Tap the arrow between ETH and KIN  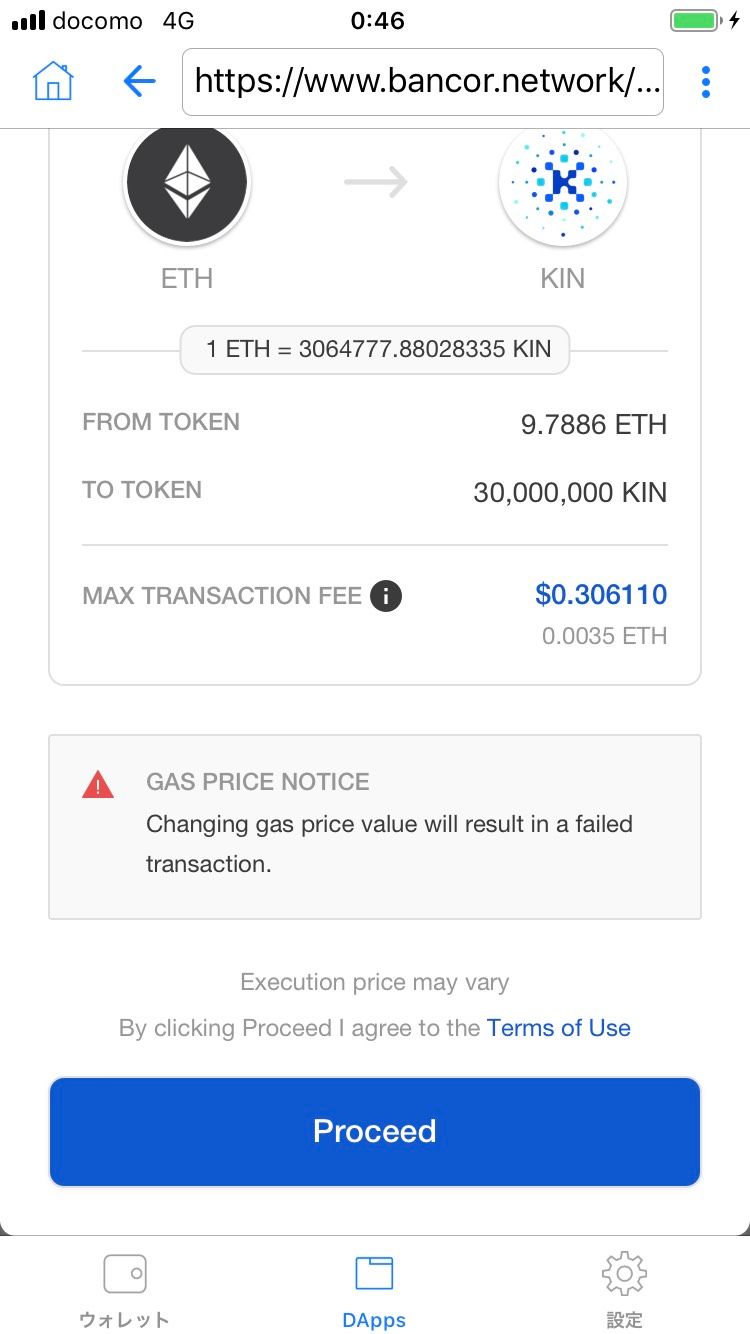pyautogui.click(x=375, y=182)
